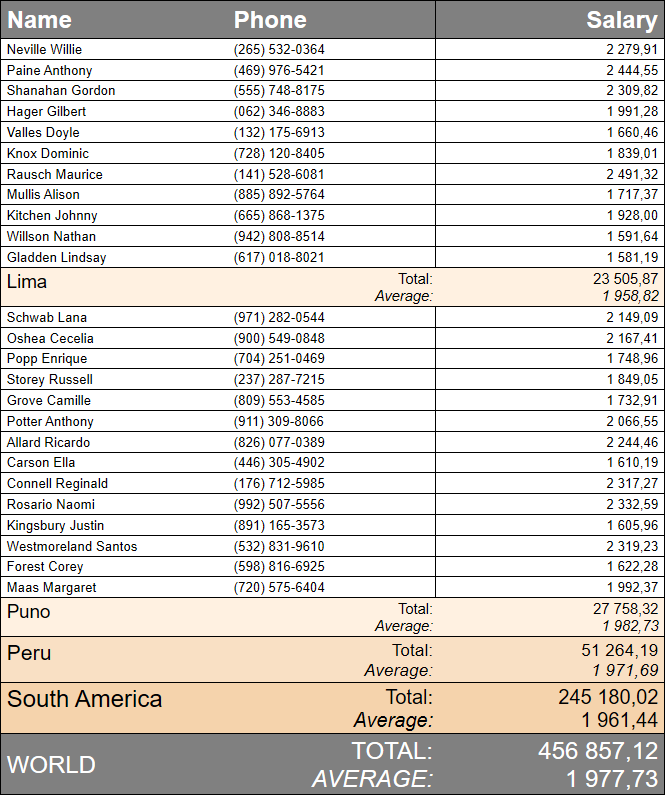Click phone number (720) 575-6404
The width and height of the screenshot is (665, 795).
[x=279, y=587]
